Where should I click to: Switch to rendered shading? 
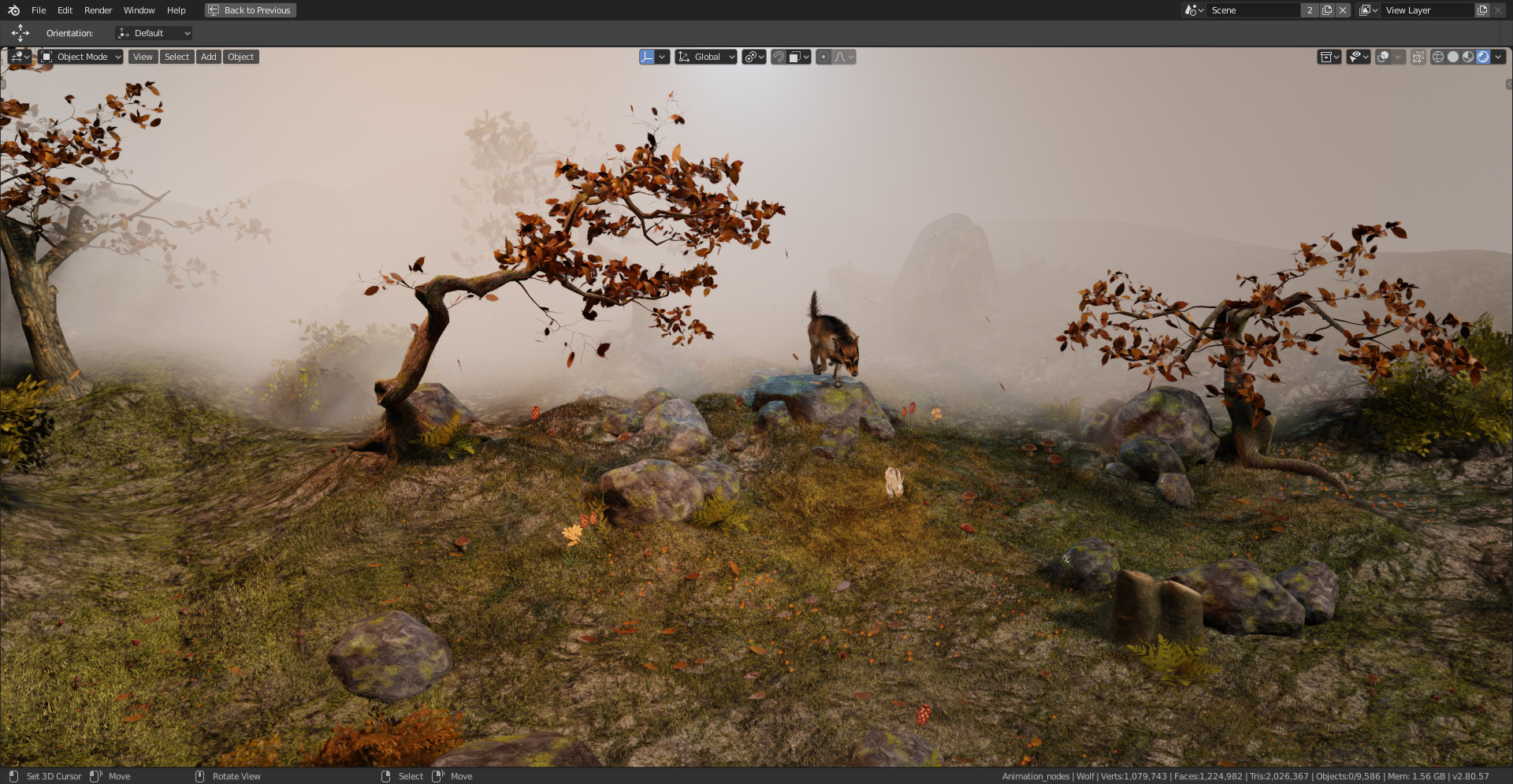tap(1483, 57)
